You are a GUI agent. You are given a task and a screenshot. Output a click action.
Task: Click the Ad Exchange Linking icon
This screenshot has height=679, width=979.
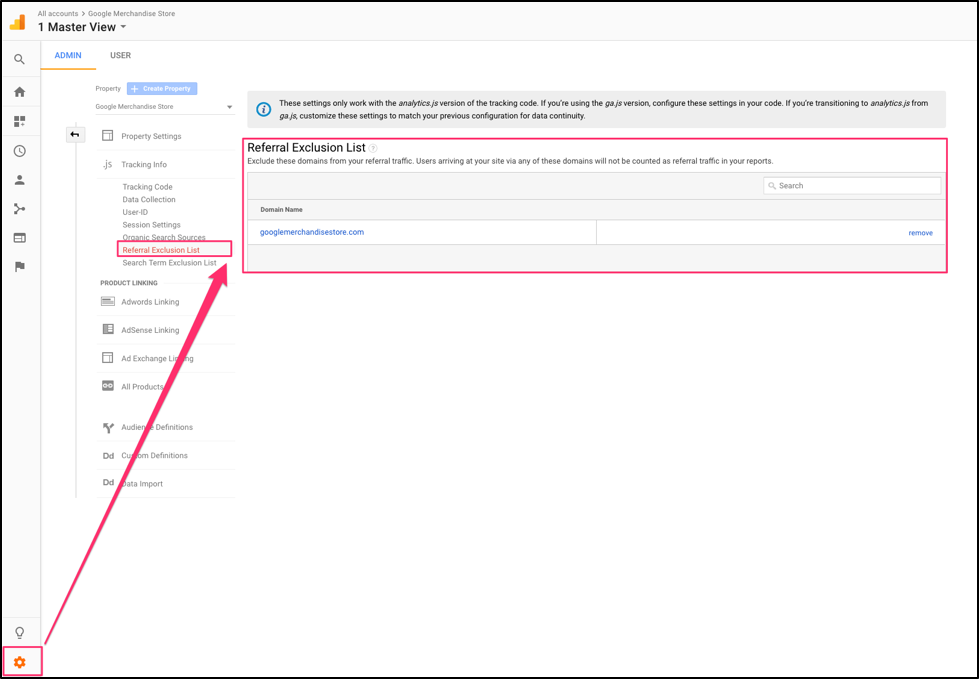107,358
